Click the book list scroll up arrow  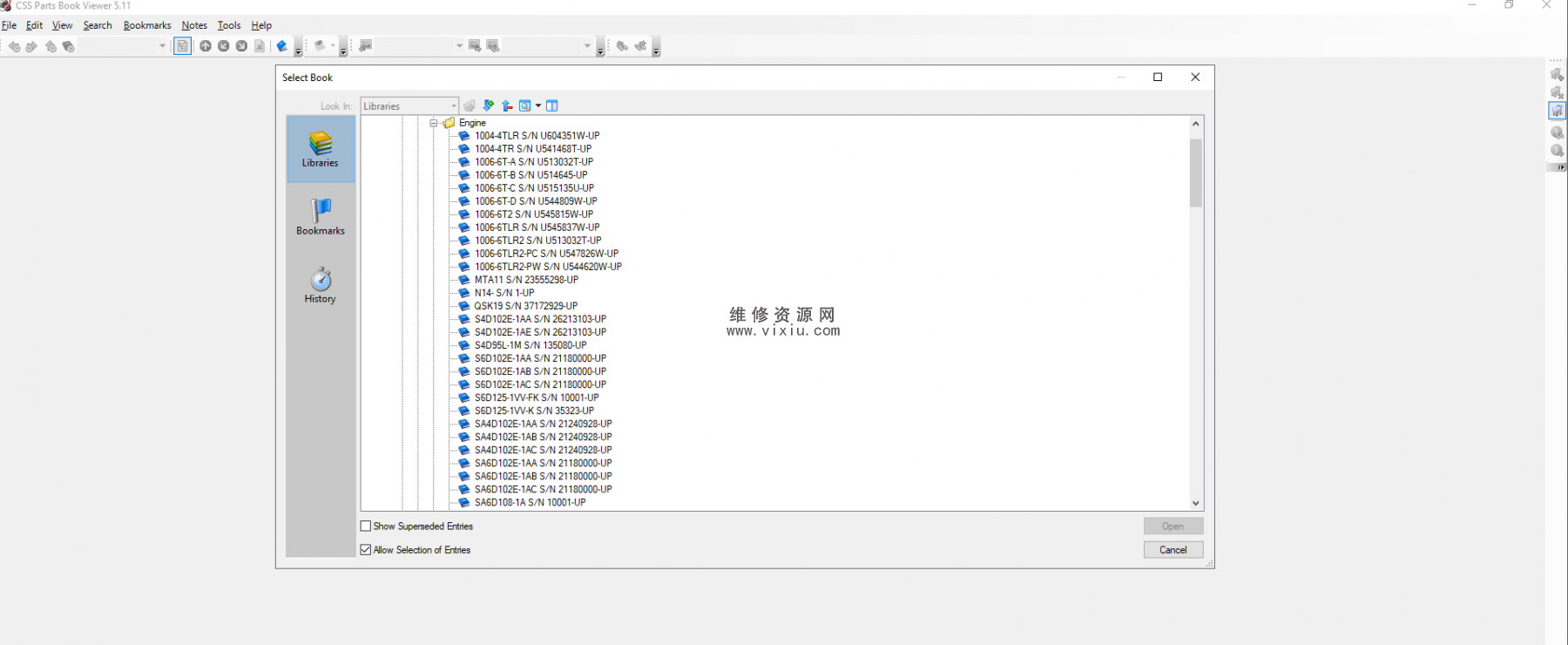pos(1196,124)
